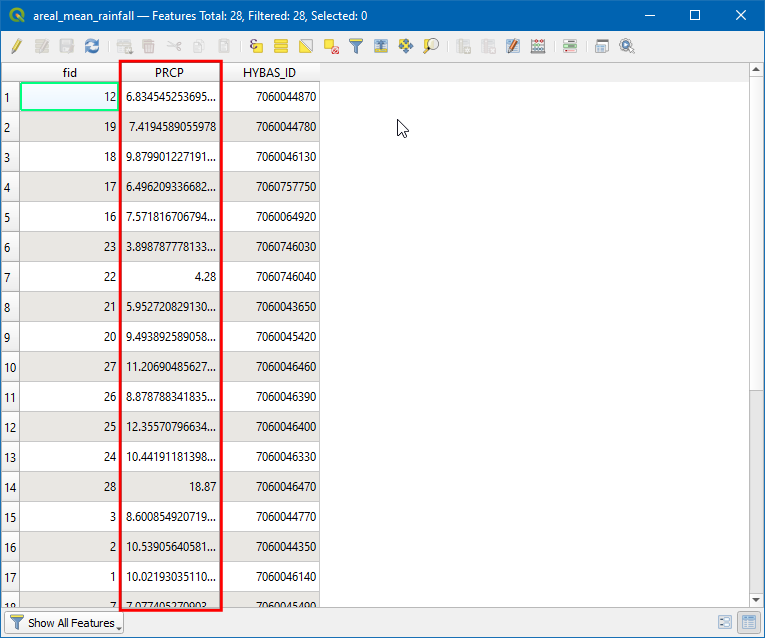Paste features from clipboard
Image resolution: width=765 pixels, height=638 pixels.
pyautogui.click(x=224, y=46)
